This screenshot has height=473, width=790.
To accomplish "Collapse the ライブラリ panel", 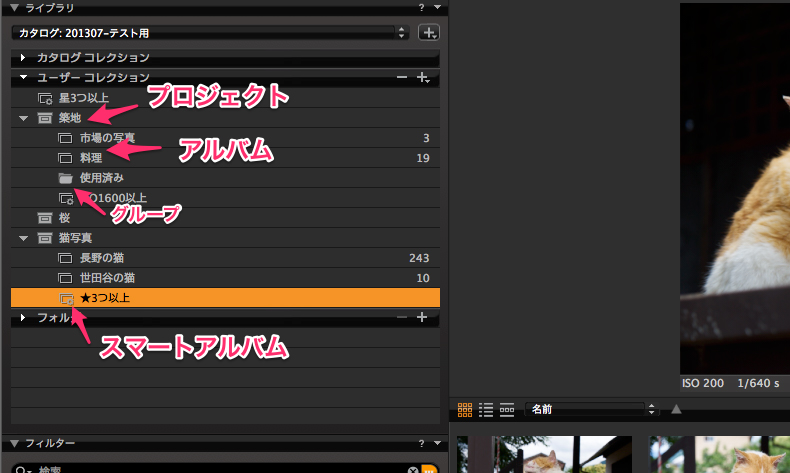I will click(12, 8).
